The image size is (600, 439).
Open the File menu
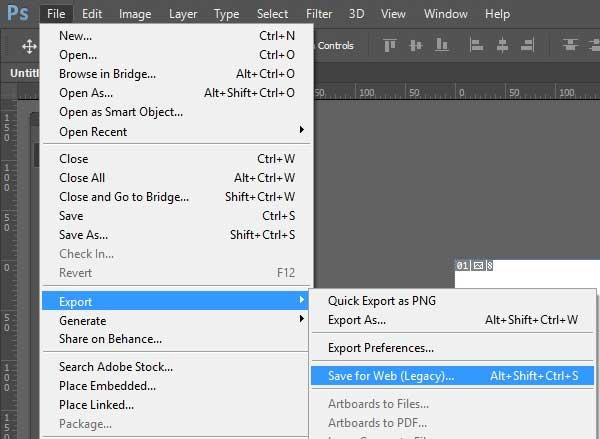coord(56,14)
